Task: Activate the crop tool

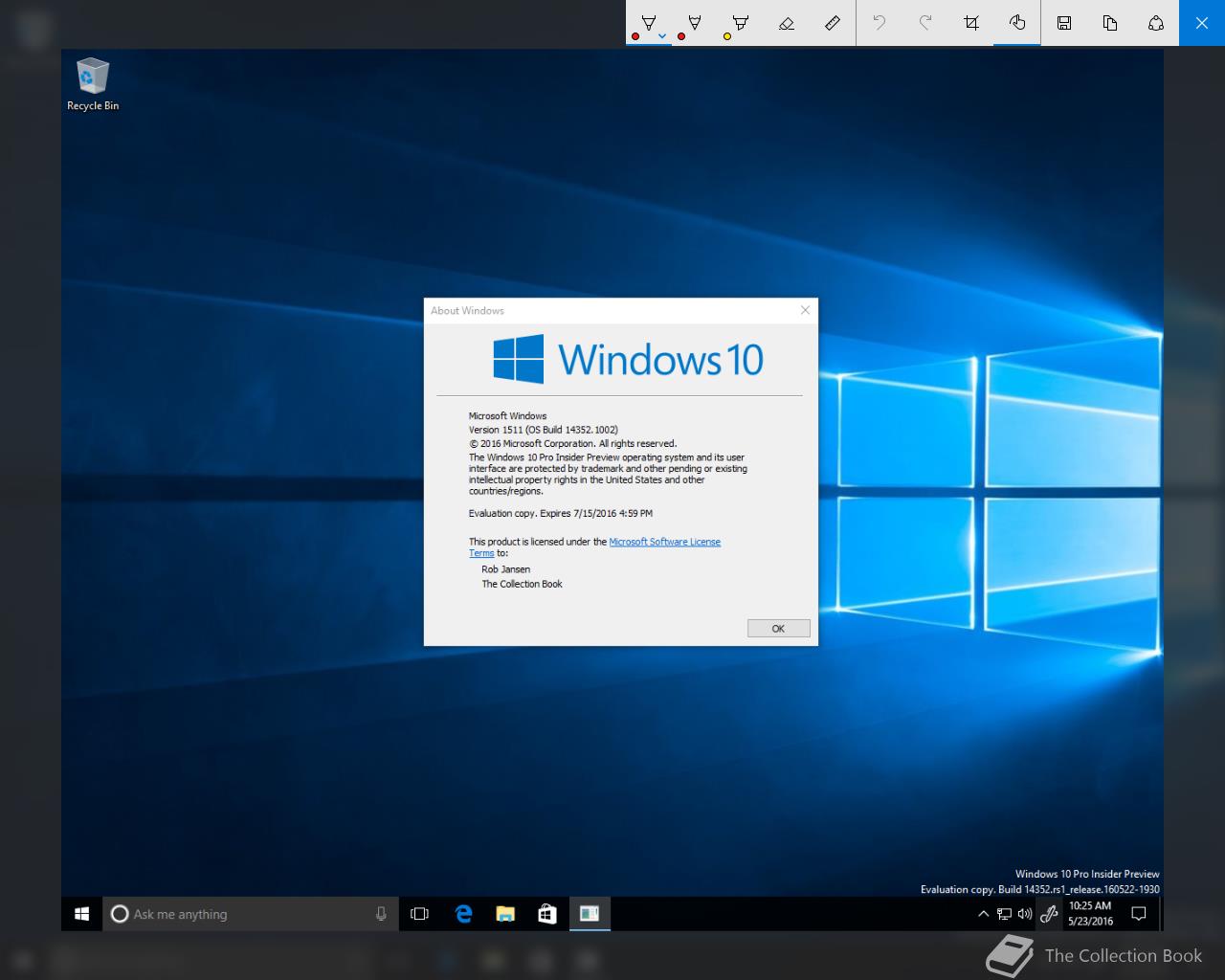Action: tap(971, 23)
